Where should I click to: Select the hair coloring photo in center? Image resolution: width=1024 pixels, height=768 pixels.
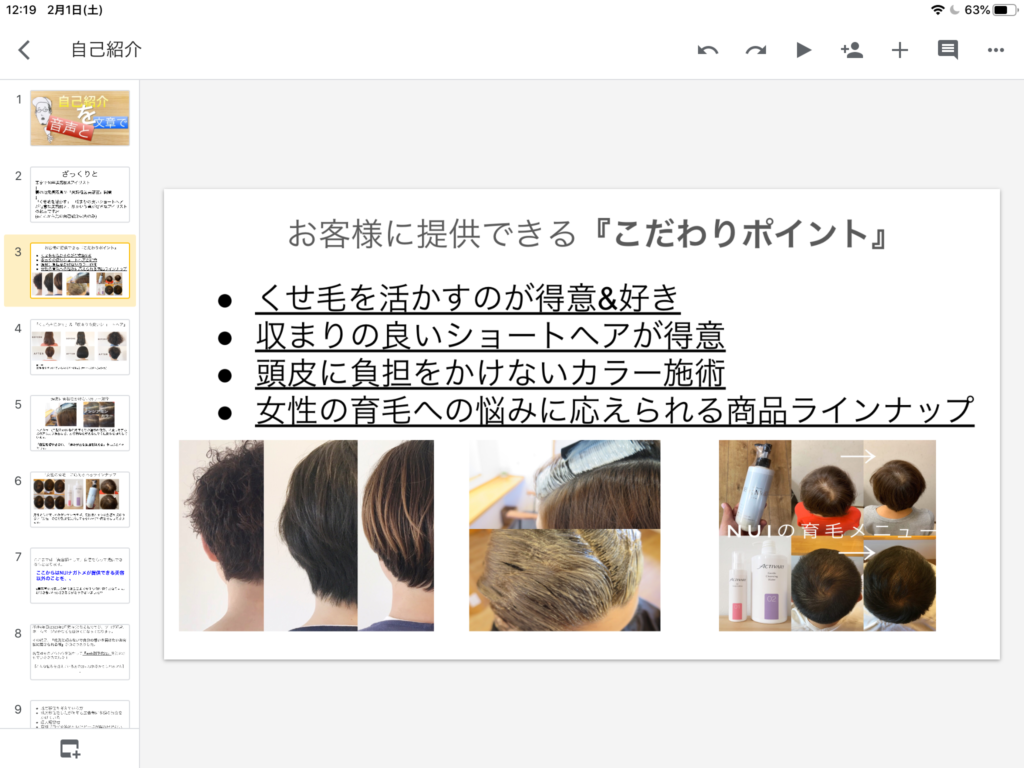coord(565,535)
